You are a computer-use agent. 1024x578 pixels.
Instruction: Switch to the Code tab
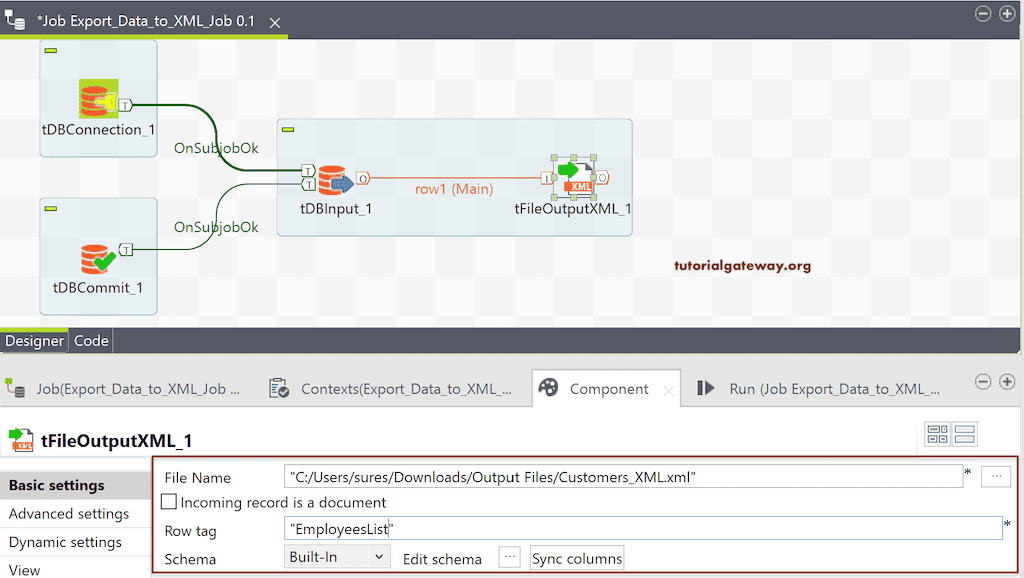click(90, 340)
